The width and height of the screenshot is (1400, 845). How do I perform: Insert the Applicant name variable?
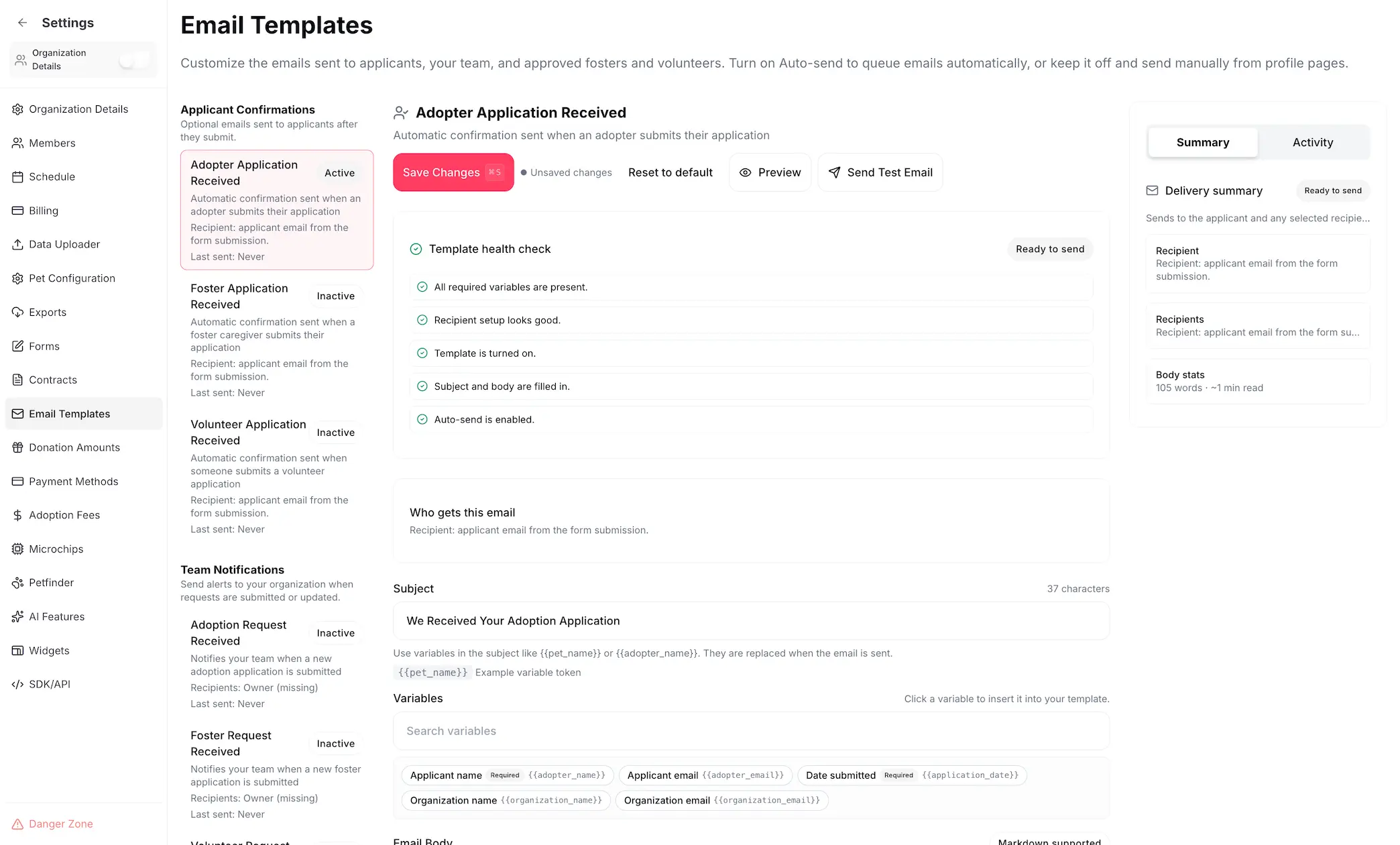point(506,775)
